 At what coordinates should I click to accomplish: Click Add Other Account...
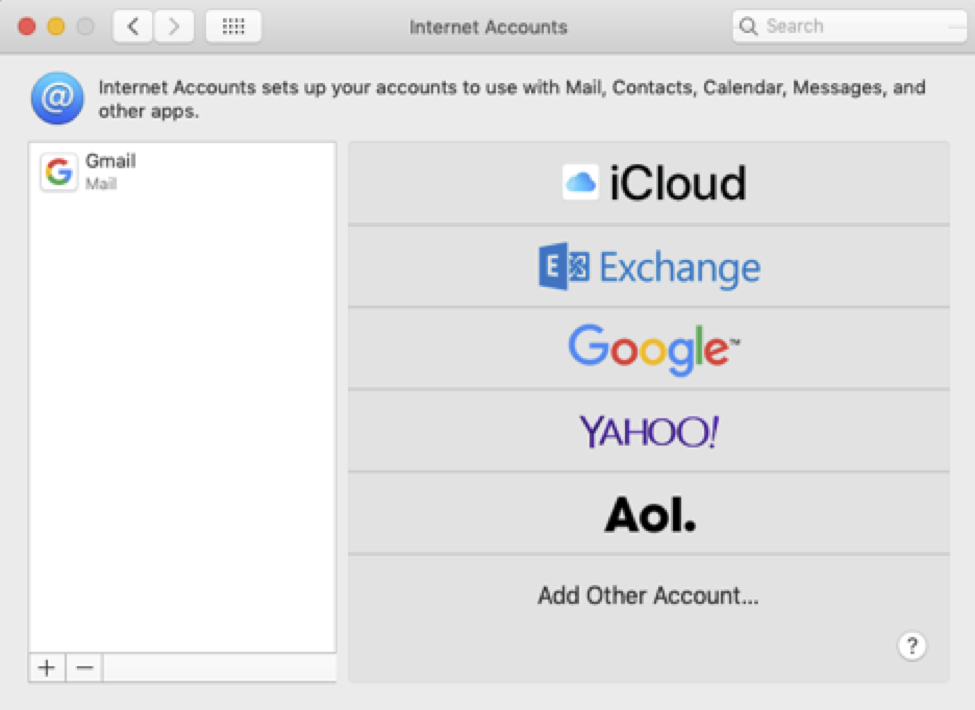648,597
